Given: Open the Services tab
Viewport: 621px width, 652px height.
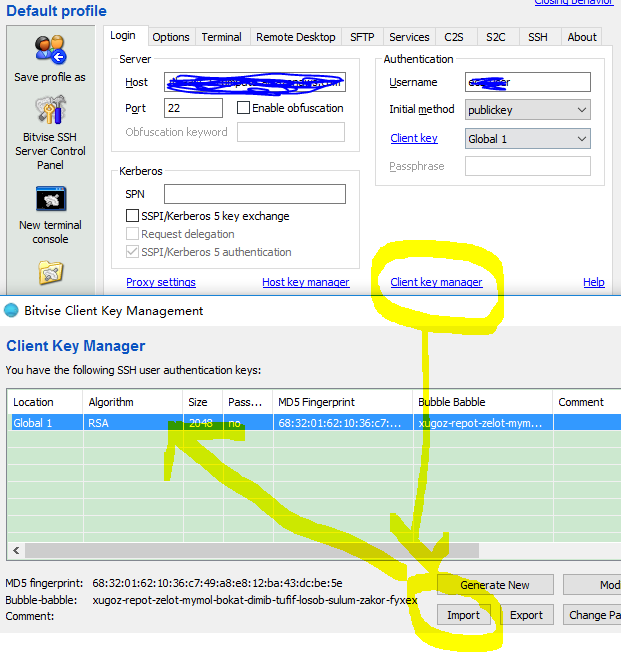Looking at the screenshot, I should click(x=409, y=37).
